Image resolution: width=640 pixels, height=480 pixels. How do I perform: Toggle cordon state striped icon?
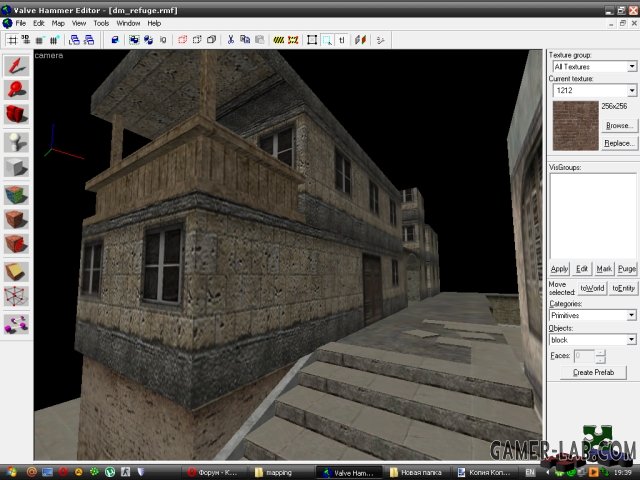[279, 40]
